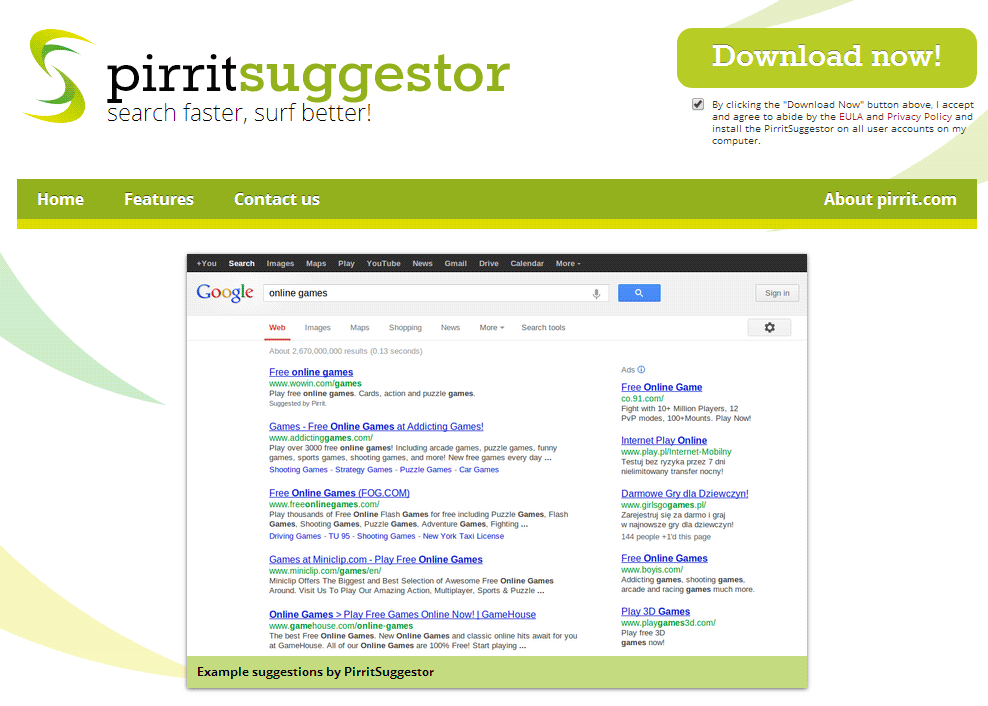Click Drive in the black bar
The image size is (988, 706).
pyautogui.click(x=488, y=263)
